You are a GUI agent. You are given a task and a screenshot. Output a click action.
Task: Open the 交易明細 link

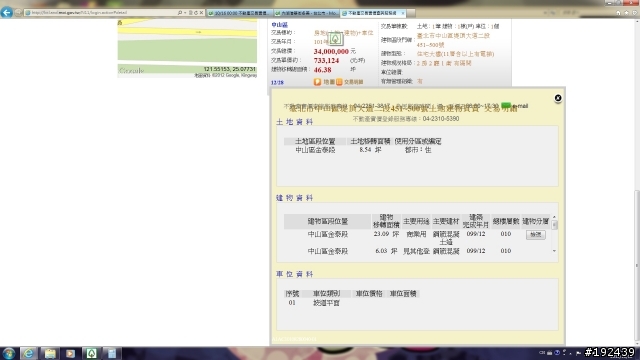353,82
